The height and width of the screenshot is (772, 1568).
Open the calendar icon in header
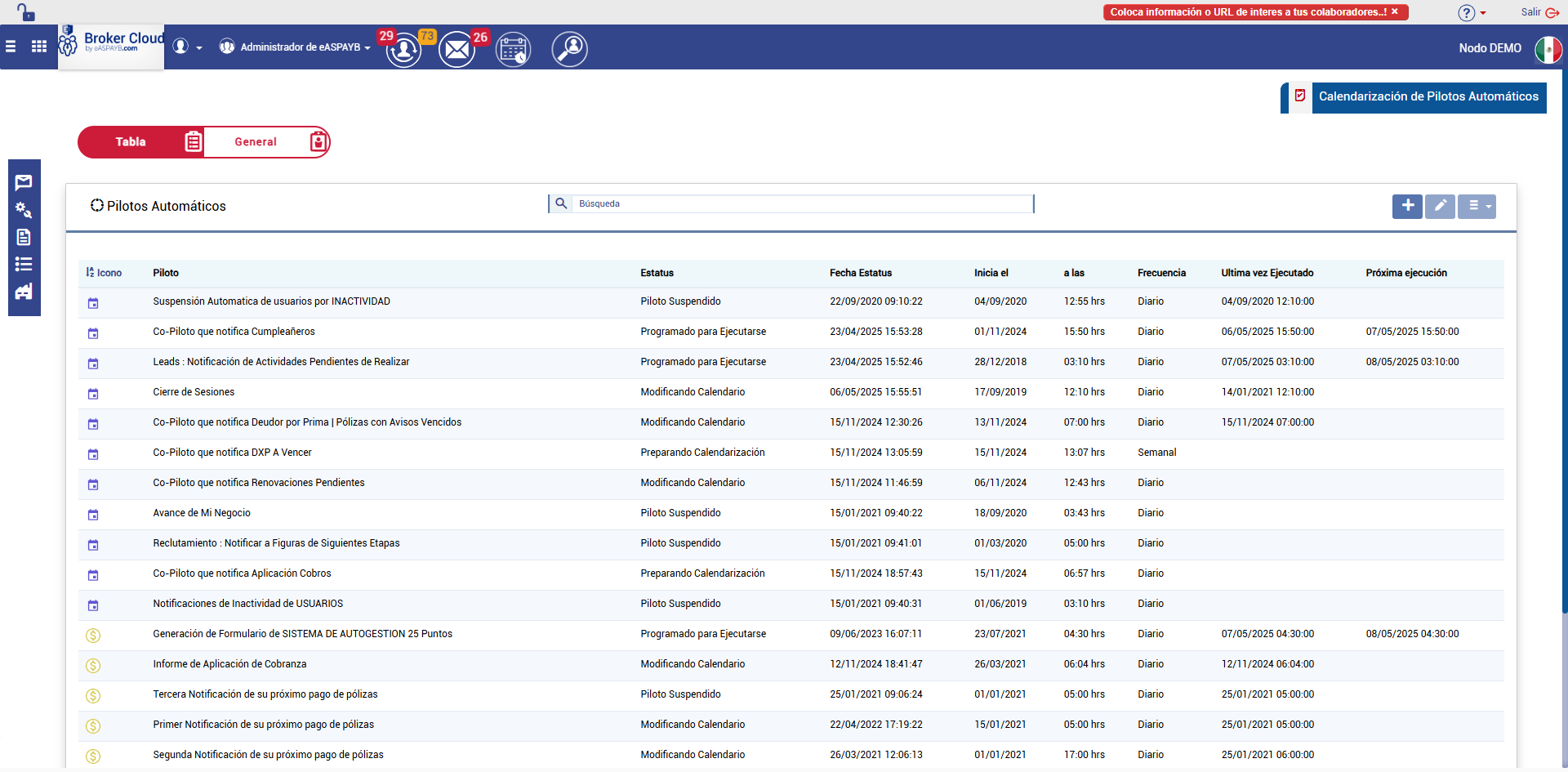coord(514,50)
